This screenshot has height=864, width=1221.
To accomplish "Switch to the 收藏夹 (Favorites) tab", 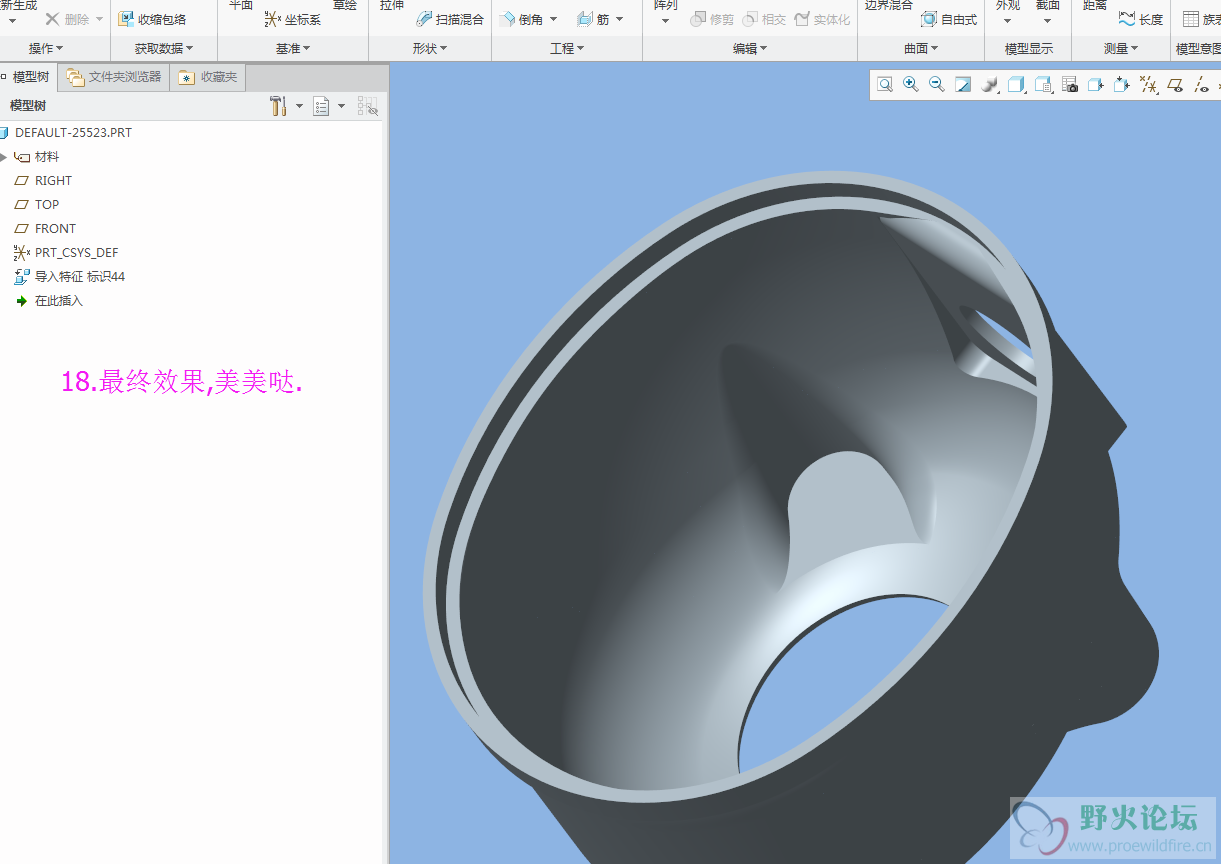I will (x=208, y=77).
